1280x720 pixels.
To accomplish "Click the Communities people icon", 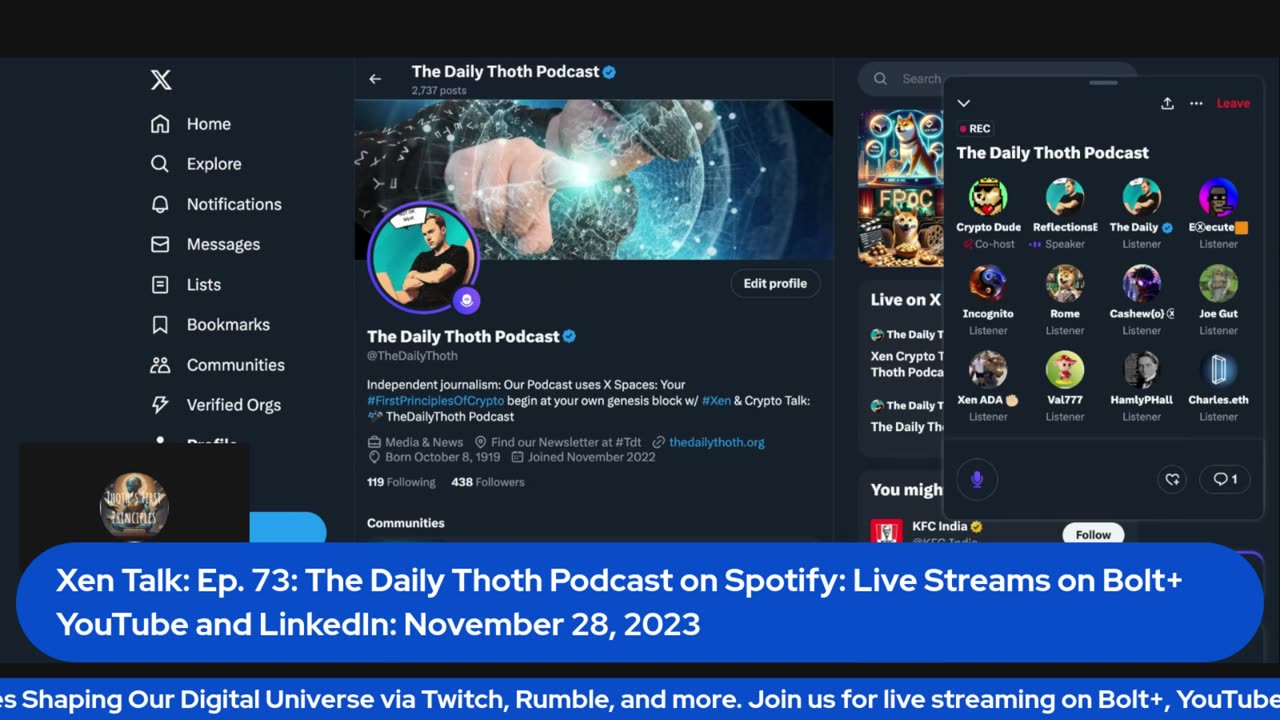I will coord(160,365).
